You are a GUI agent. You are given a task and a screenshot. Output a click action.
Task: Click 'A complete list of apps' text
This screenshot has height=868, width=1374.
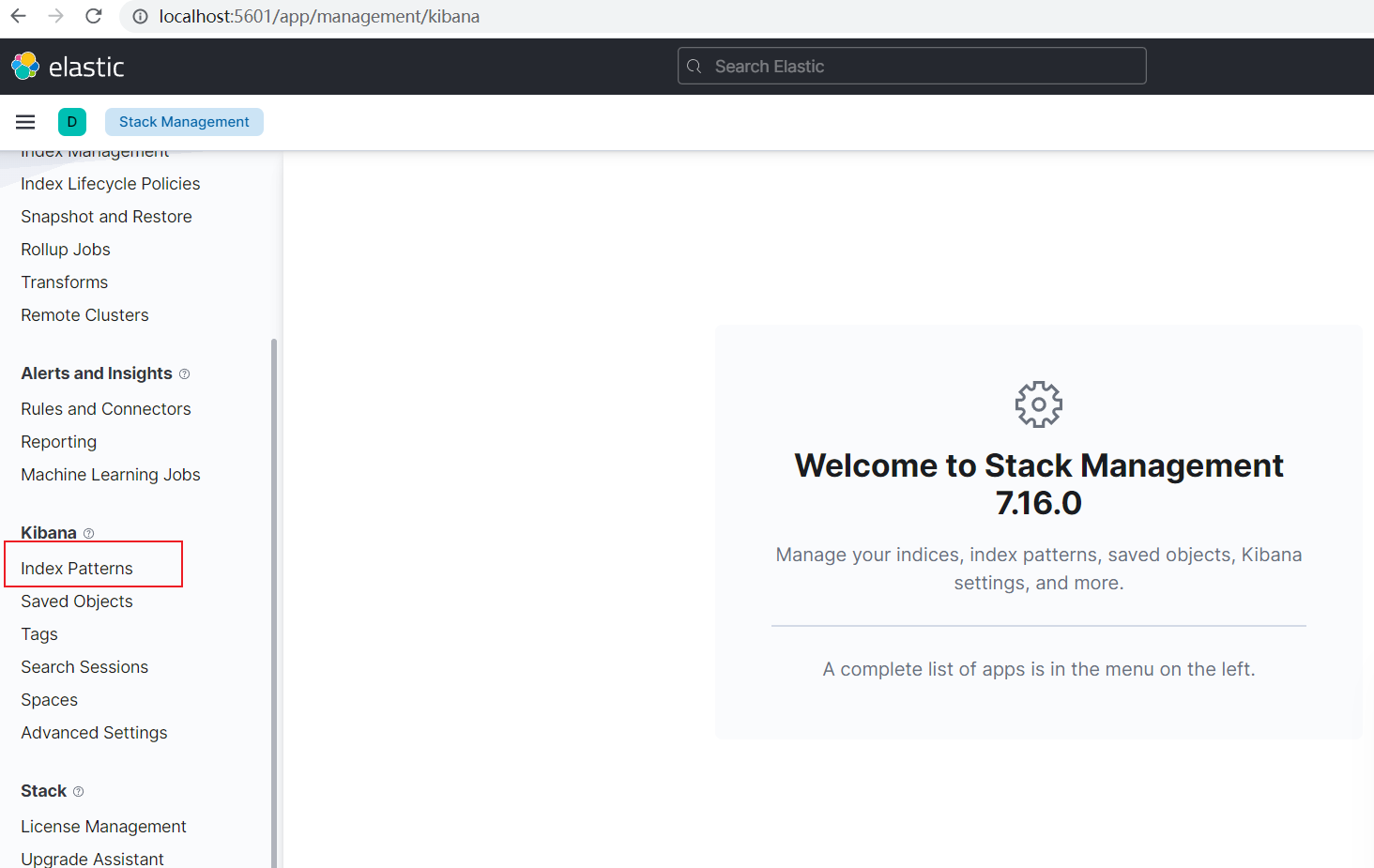tap(1039, 669)
